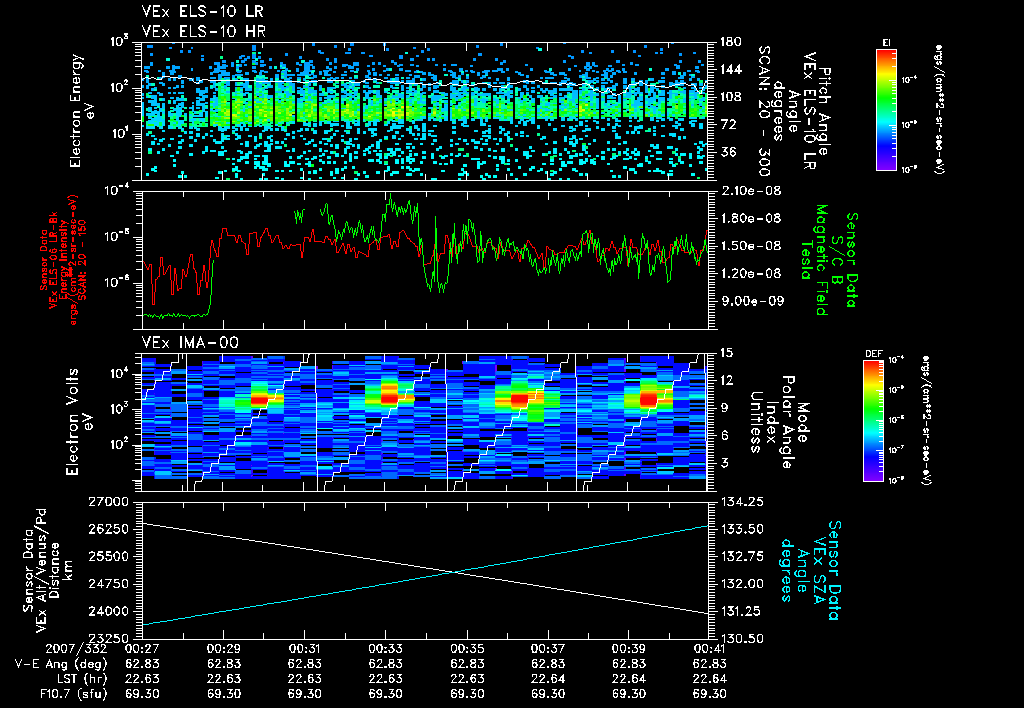Image resolution: width=1024 pixels, height=708 pixels.
Task: Click the V-E Ang value '62.83' under 00:27
Action: pyautogui.click(x=142, y=664)
